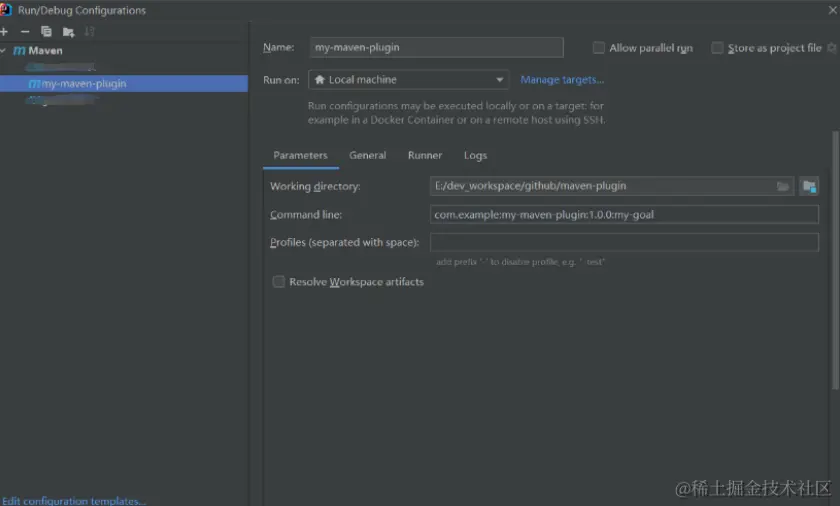Image resolution: width=840 pixels, height=506 pixels.
Task: Switch to the Logs tab
Action: tap(475, 155)
